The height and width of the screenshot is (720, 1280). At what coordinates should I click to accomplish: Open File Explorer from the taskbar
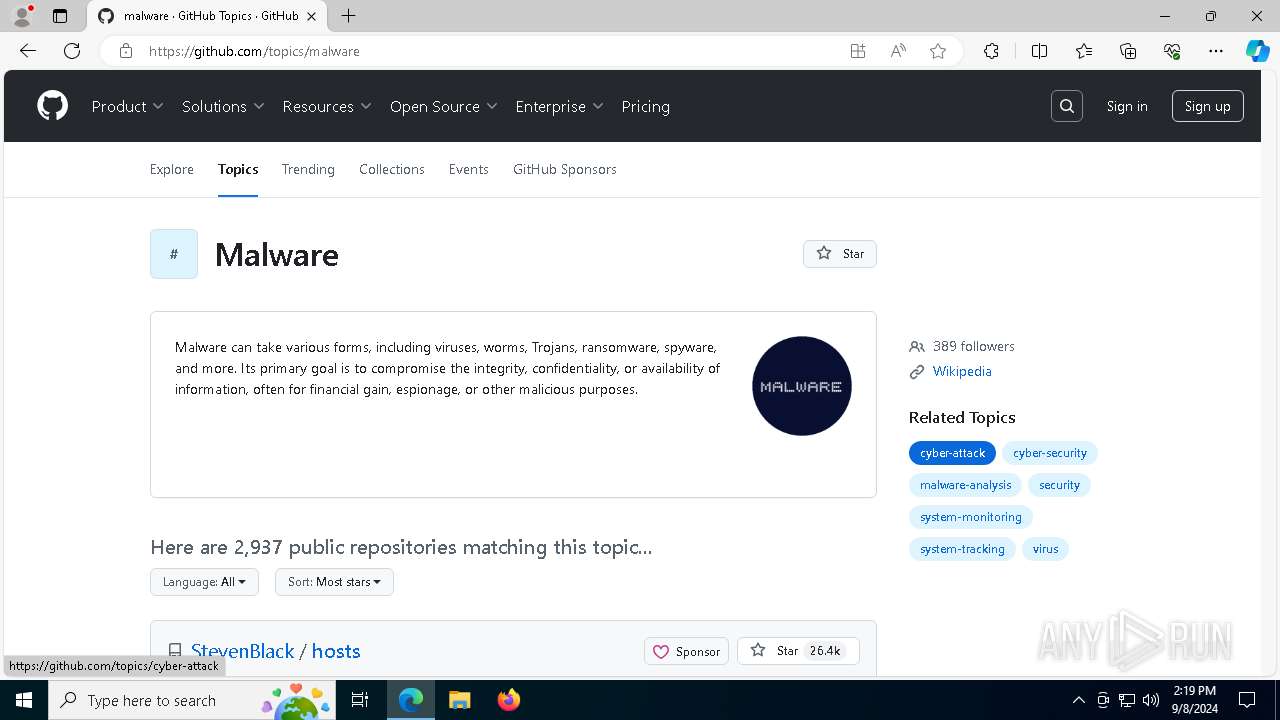(459, 700)
